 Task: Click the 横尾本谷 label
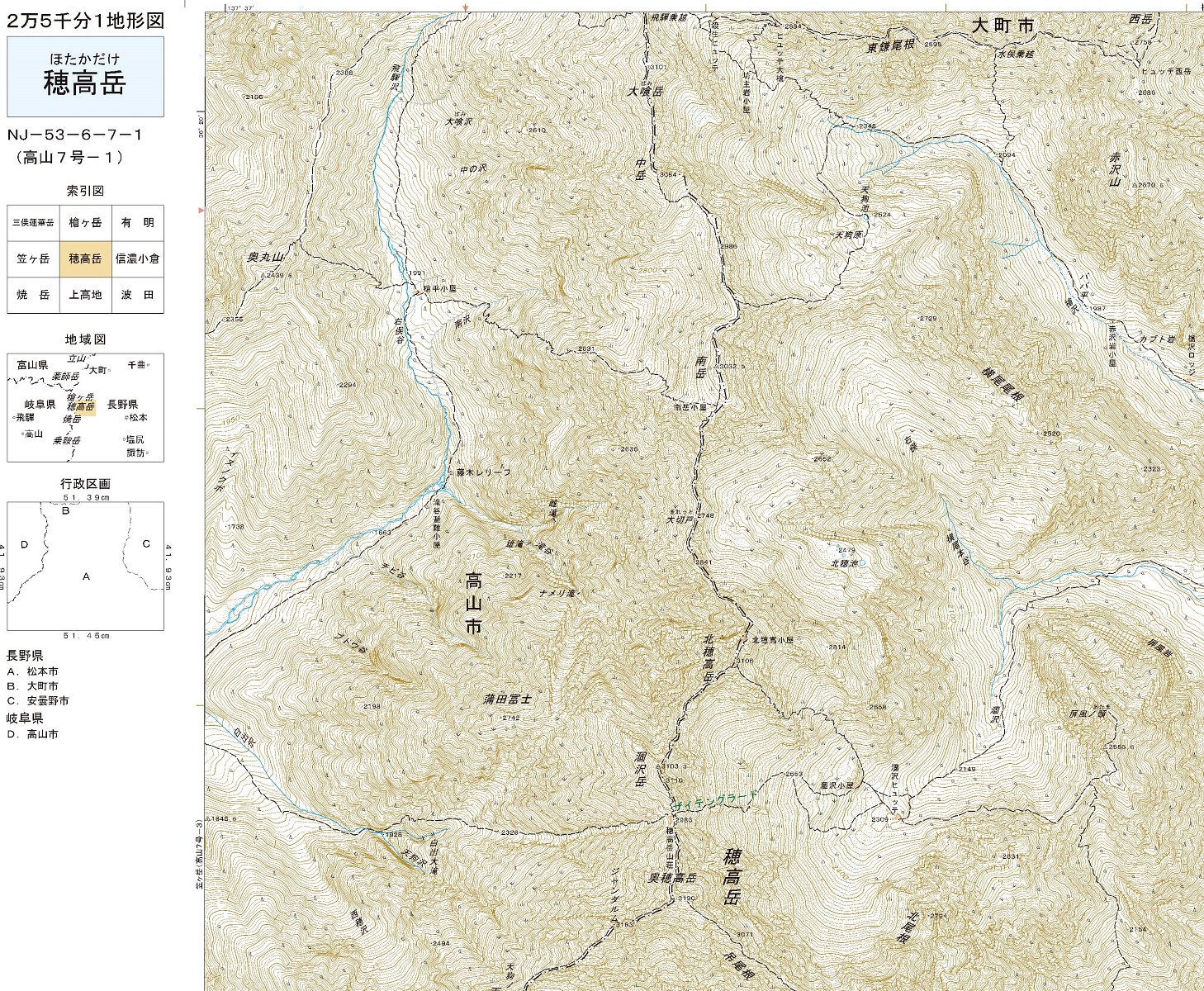click(958, 548)
